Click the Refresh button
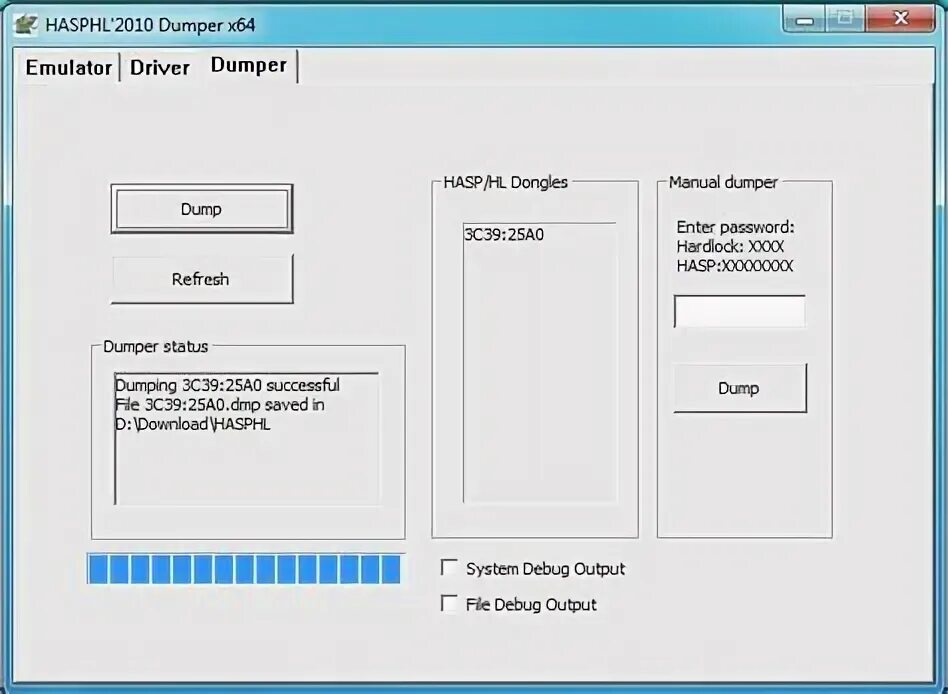 pyautogui.click(x=201, y=279)
